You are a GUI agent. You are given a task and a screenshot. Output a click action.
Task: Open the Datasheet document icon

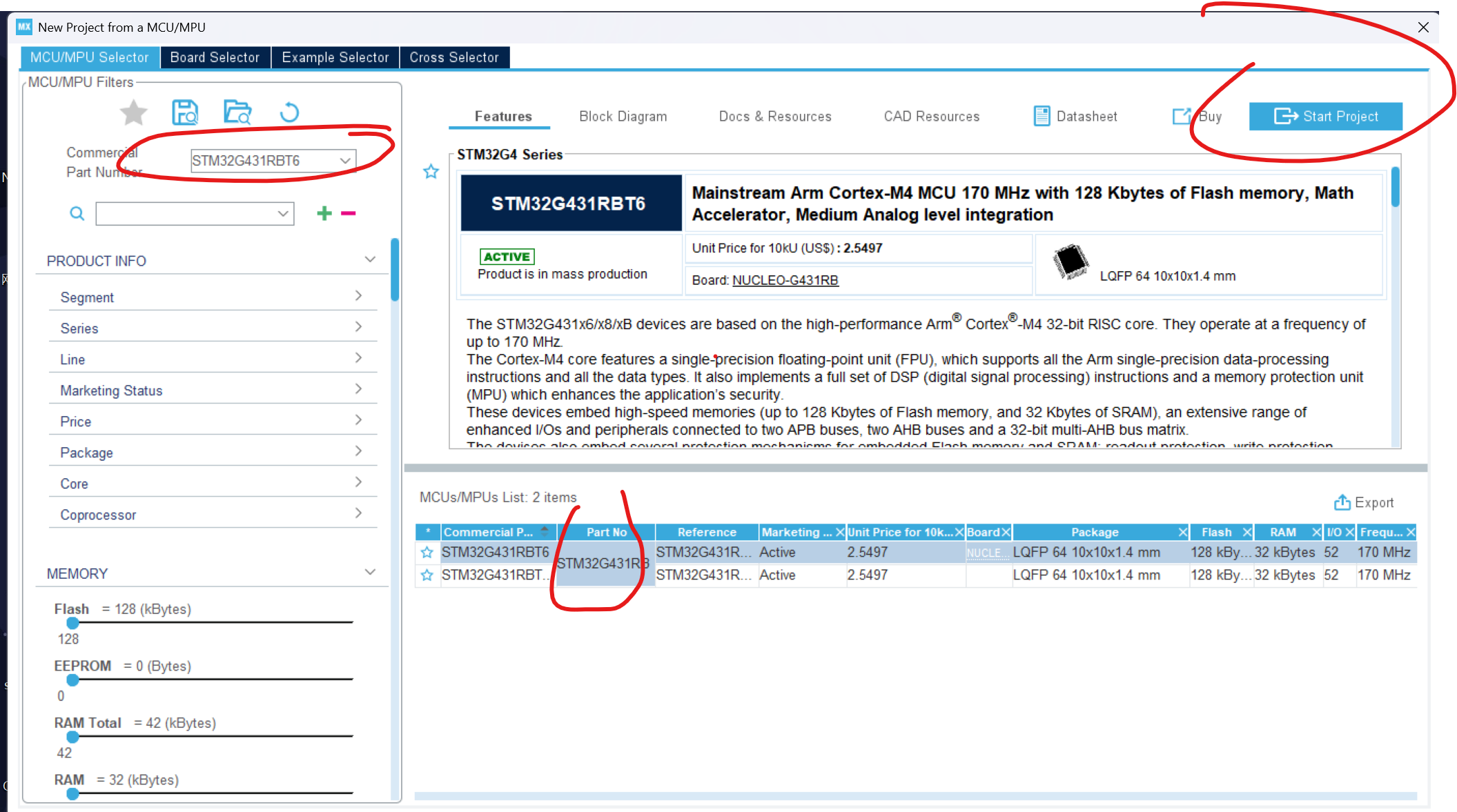pyautogui.click(x=1042, y=117)
